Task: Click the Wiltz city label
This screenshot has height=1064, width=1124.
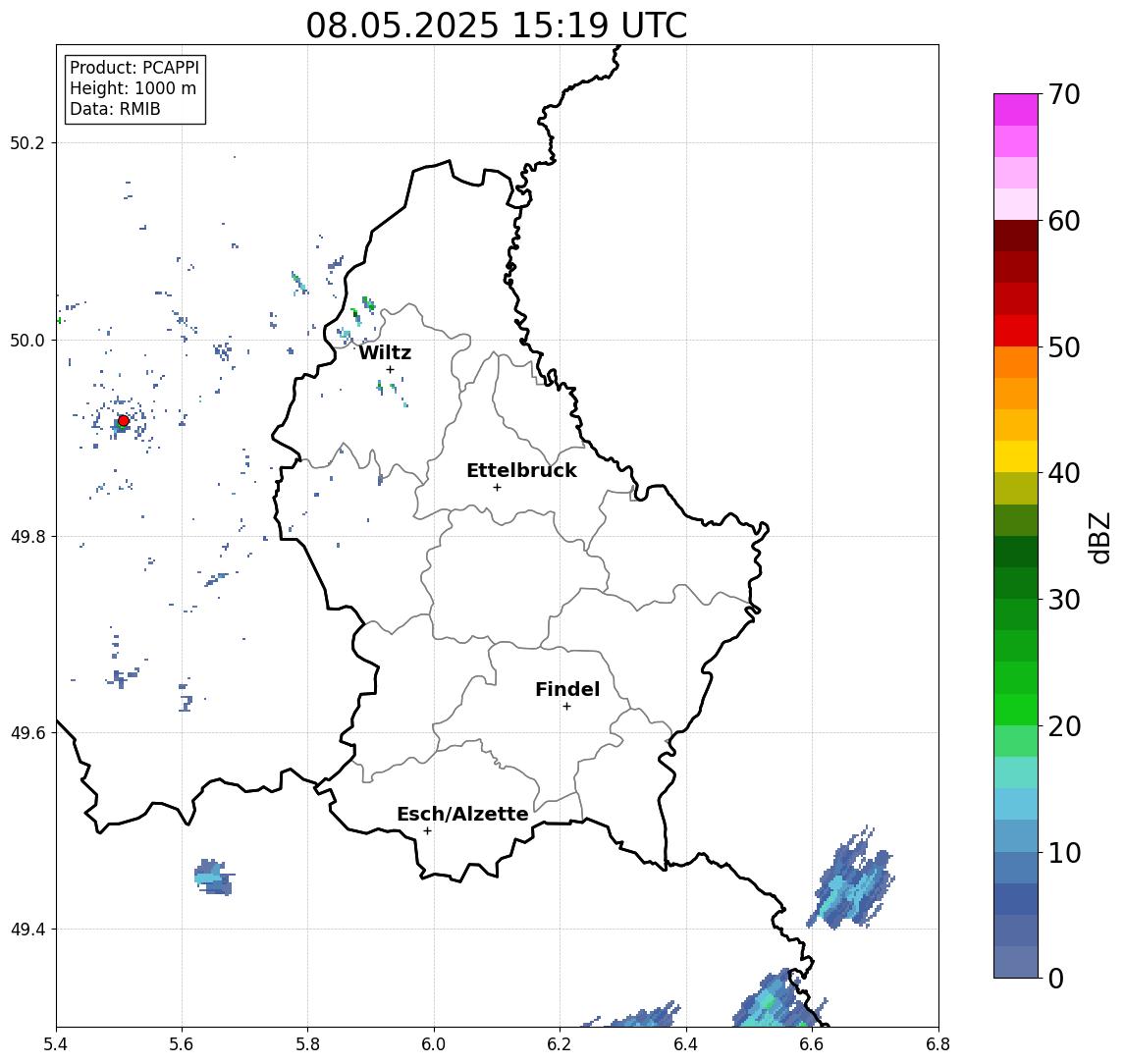Action: click(x=385, y=352)
